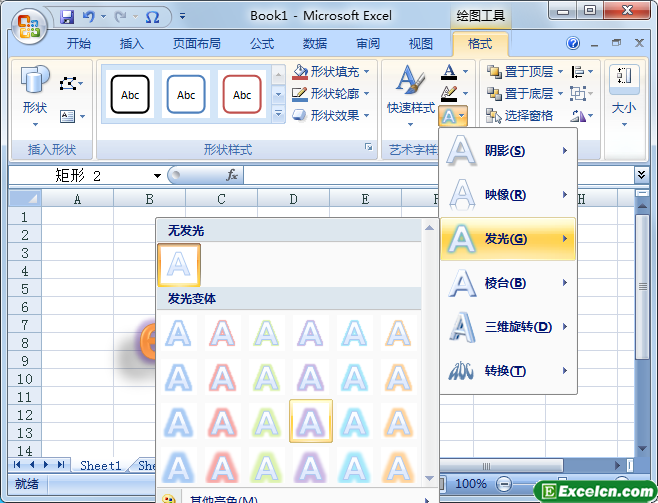This screenshot has width=658, height=503.
Task: Open the 转换(T) transform submenu
Action: [x=508, y=371]
